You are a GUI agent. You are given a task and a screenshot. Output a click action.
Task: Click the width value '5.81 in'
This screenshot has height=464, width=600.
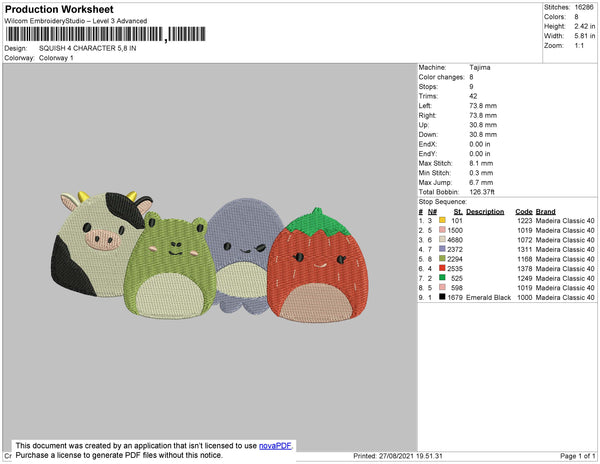585,36
